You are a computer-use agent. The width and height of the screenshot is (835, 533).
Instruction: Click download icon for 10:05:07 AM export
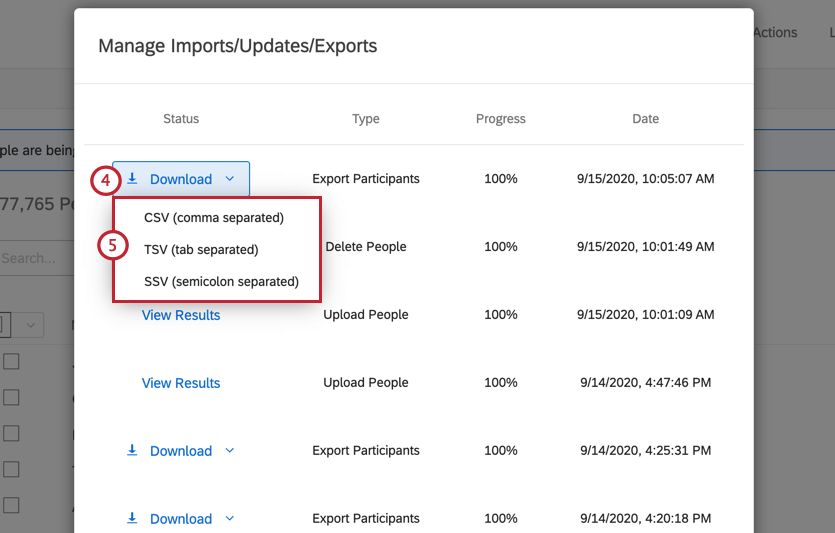[x=132, y=179]
